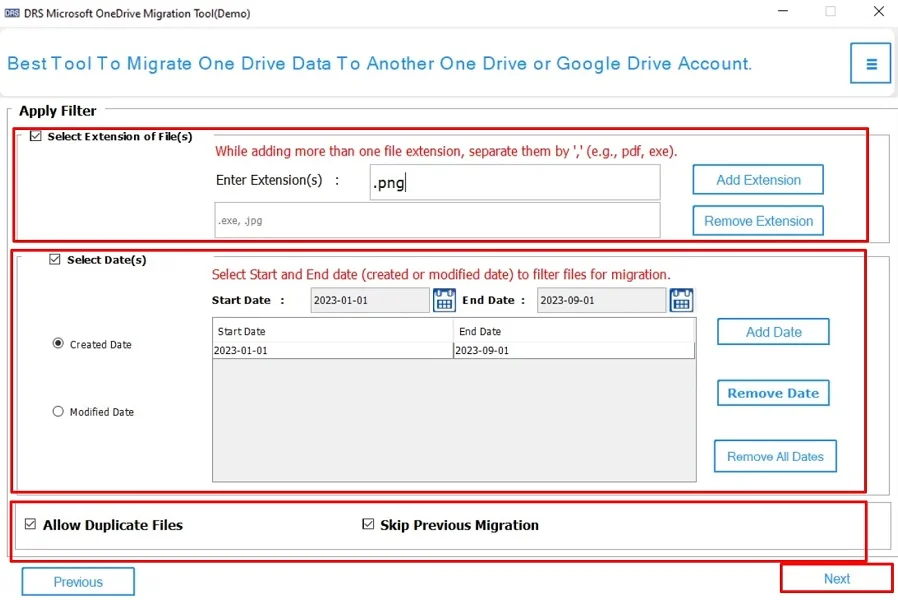Go back using the Previous button
The height and width of the screenshot is (600, 898).
tap(77, 581)
